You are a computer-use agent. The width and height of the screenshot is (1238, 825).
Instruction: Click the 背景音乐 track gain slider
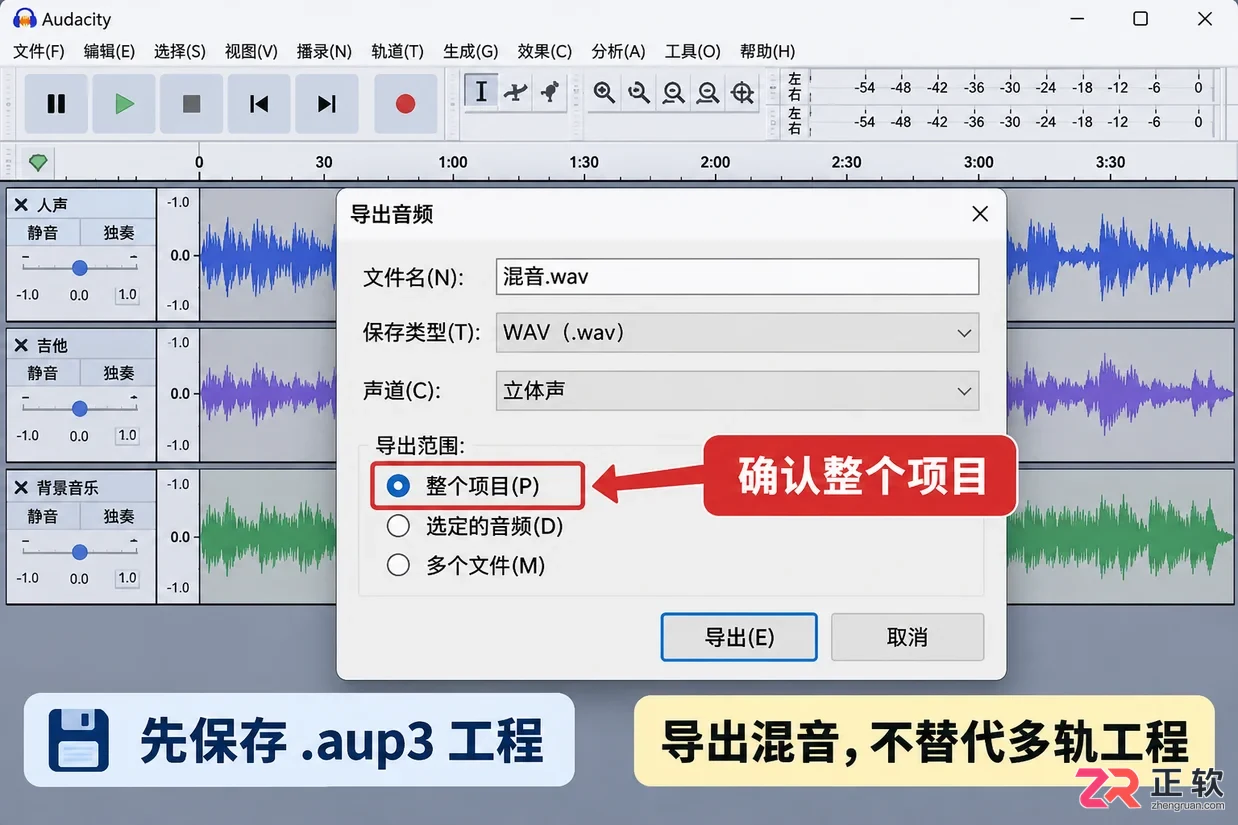(x=80, y=551)
